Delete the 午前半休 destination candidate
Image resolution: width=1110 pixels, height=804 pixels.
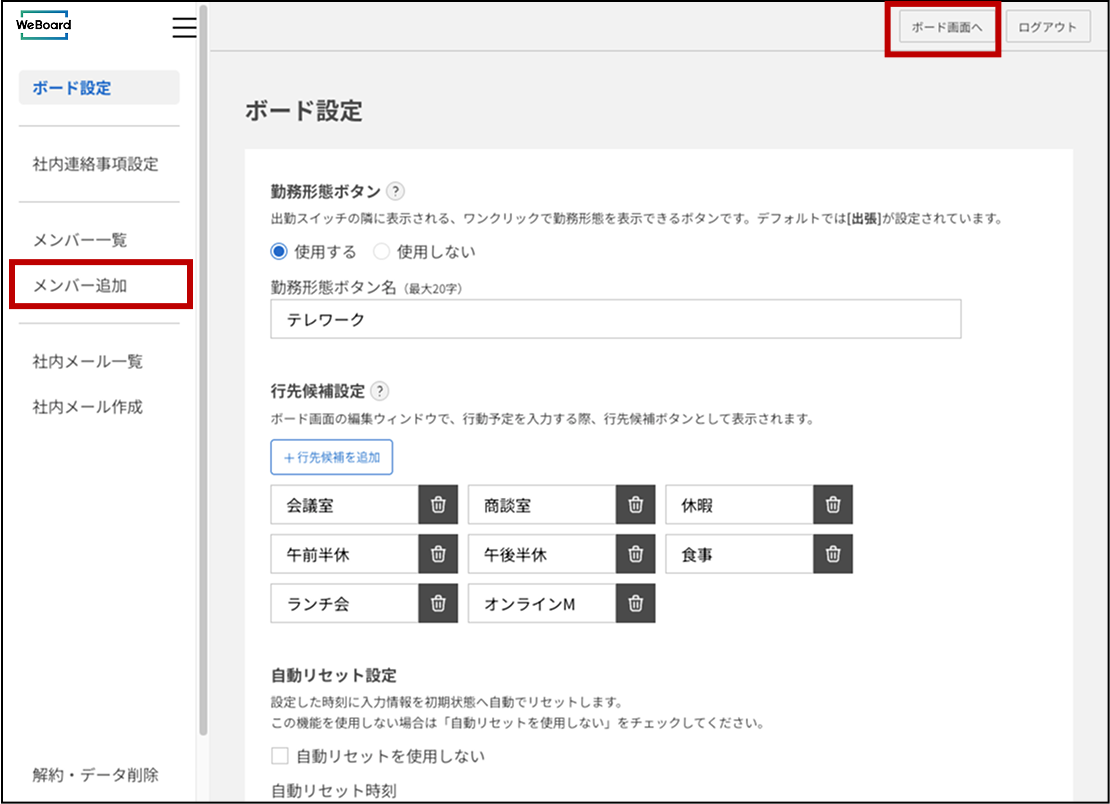437,554
